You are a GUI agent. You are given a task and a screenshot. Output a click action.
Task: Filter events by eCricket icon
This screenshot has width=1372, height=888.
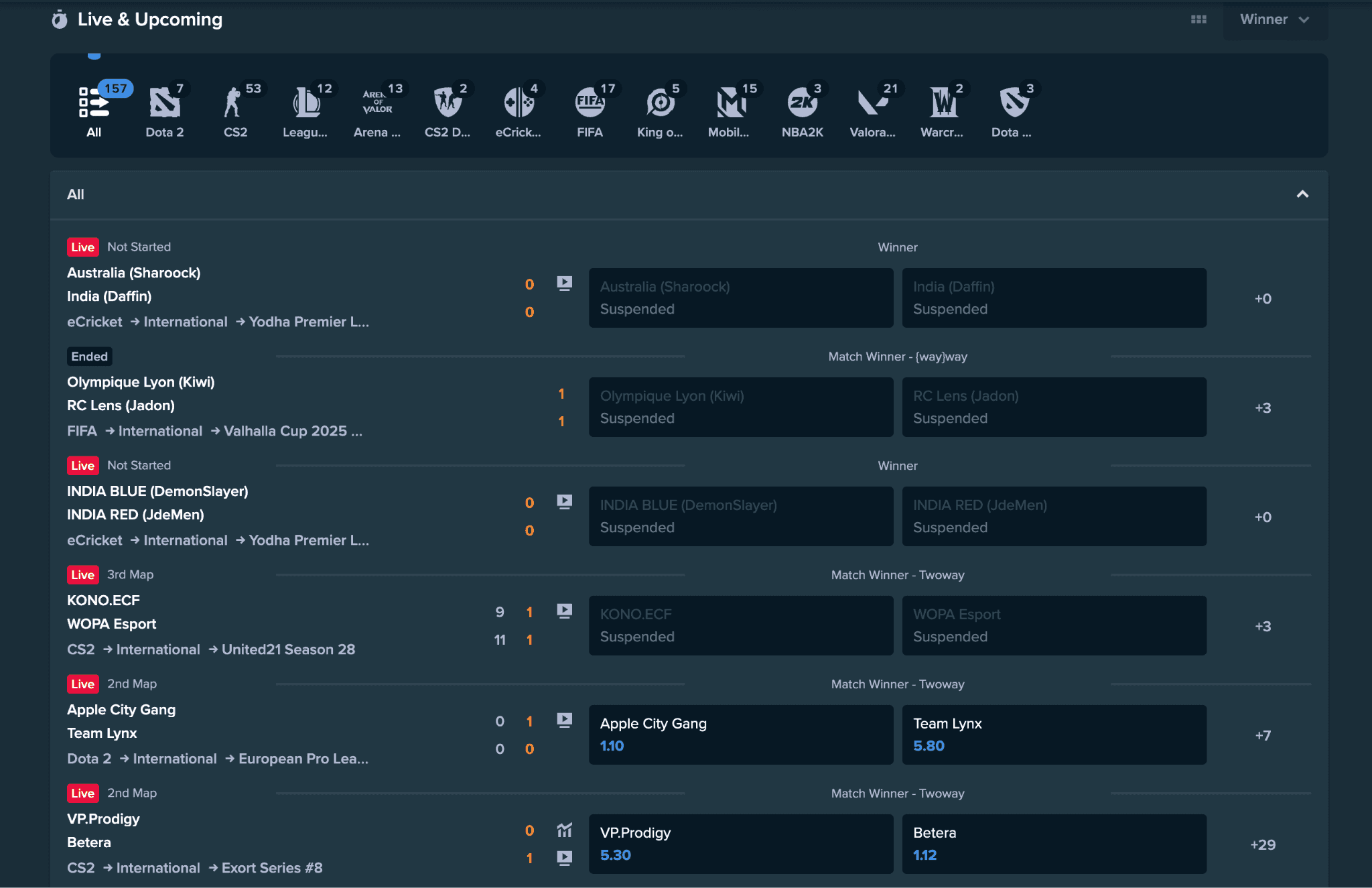point(519,104)
